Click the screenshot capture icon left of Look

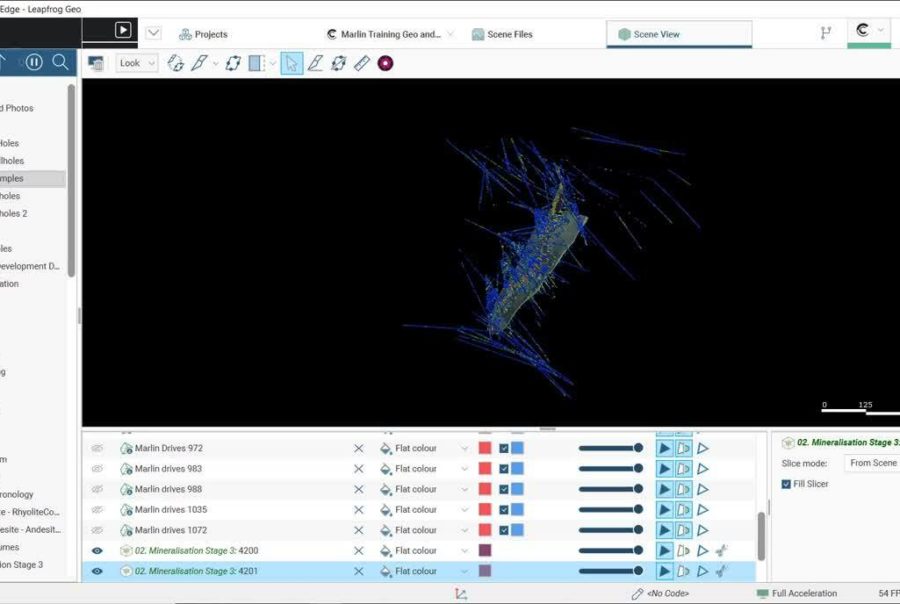(95, 62)
